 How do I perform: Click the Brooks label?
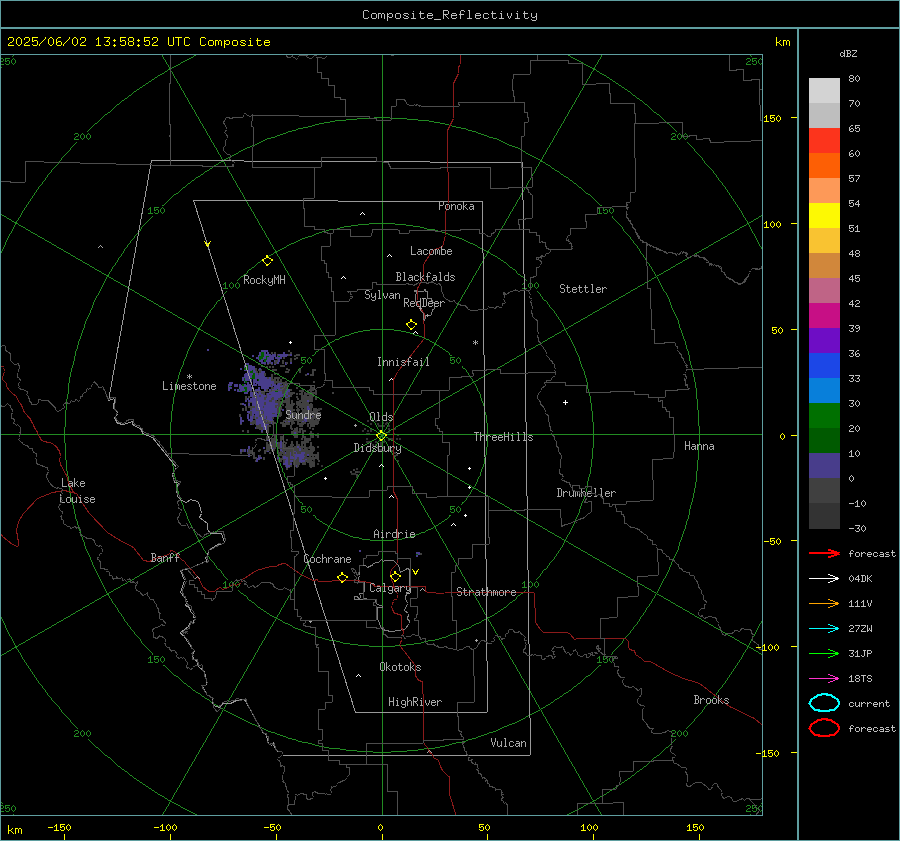711,700
